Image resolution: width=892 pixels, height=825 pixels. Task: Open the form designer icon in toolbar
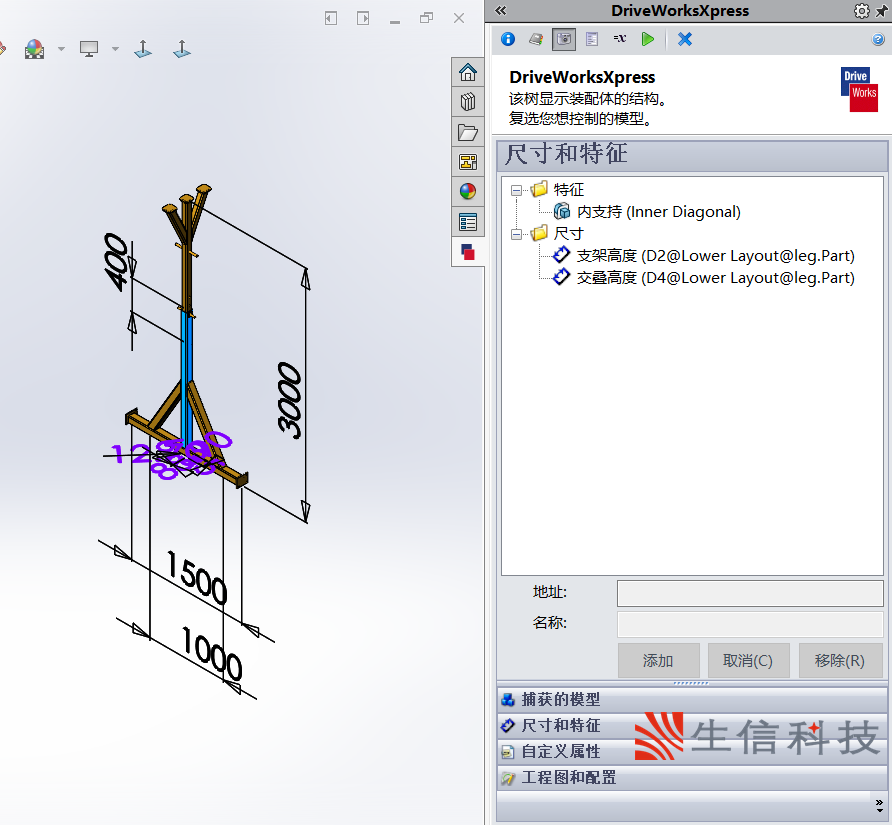[x=592, y=39]
